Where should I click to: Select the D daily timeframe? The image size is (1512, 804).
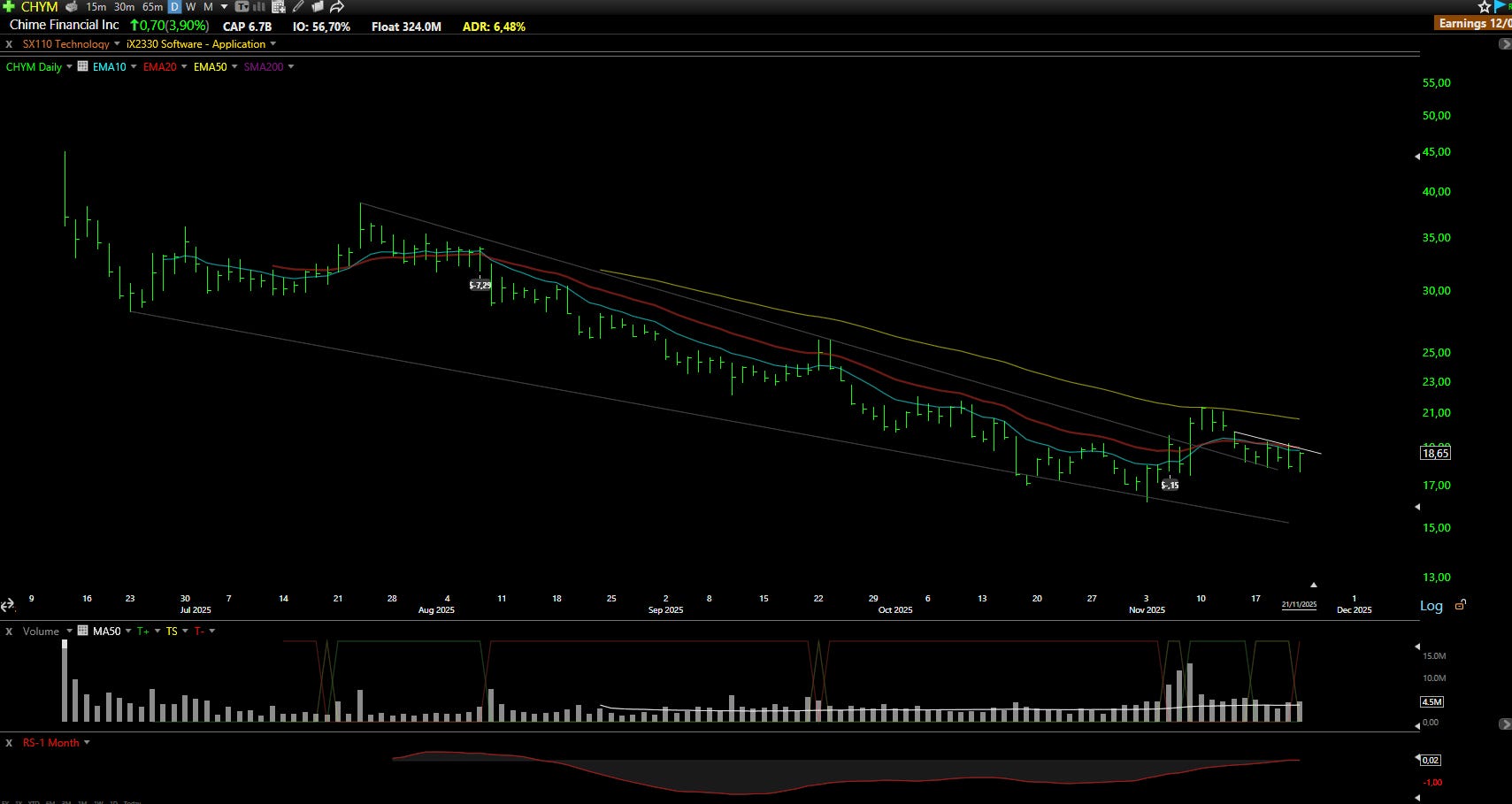(x=174, y=6)
